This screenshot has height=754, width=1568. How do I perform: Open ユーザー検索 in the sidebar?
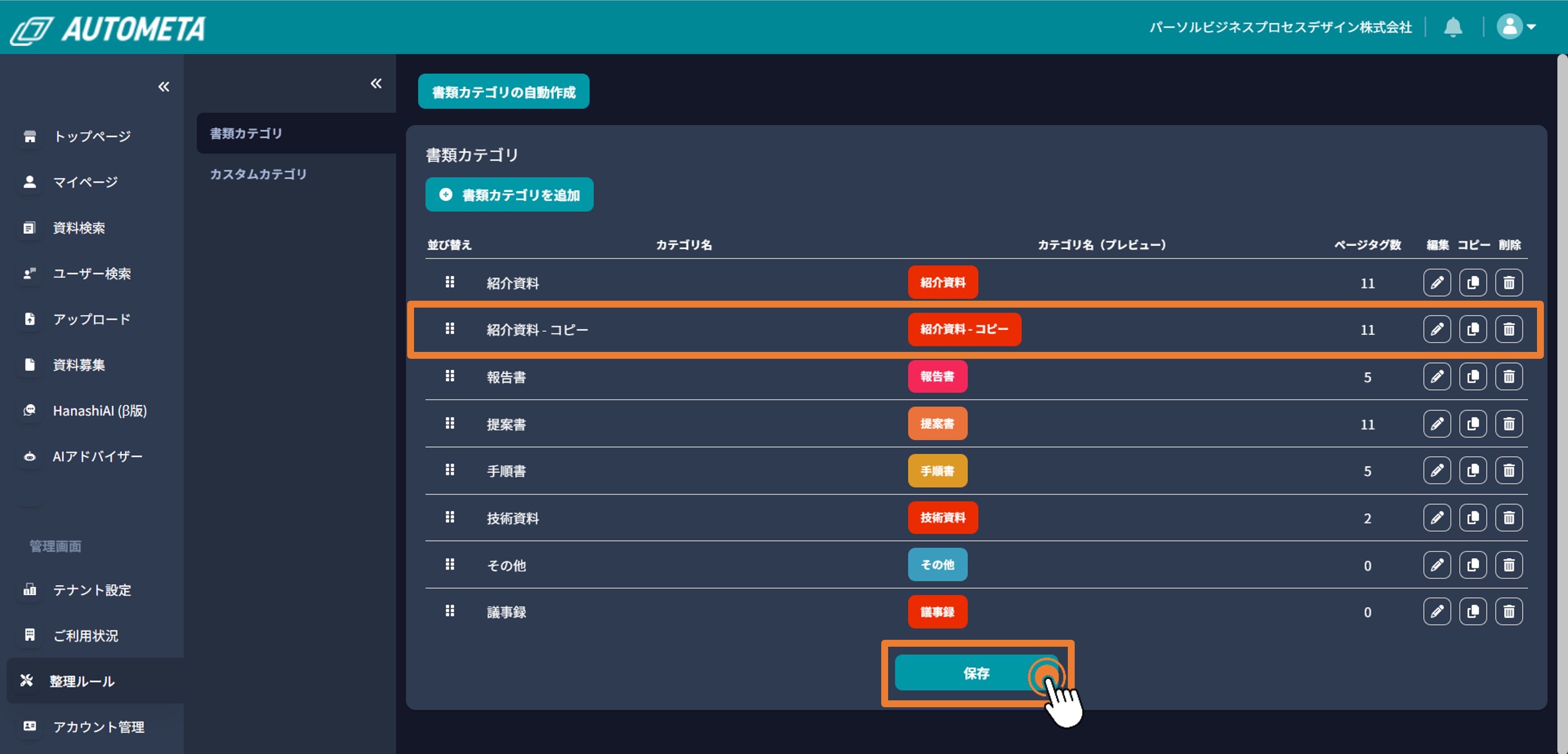point(92,273)
